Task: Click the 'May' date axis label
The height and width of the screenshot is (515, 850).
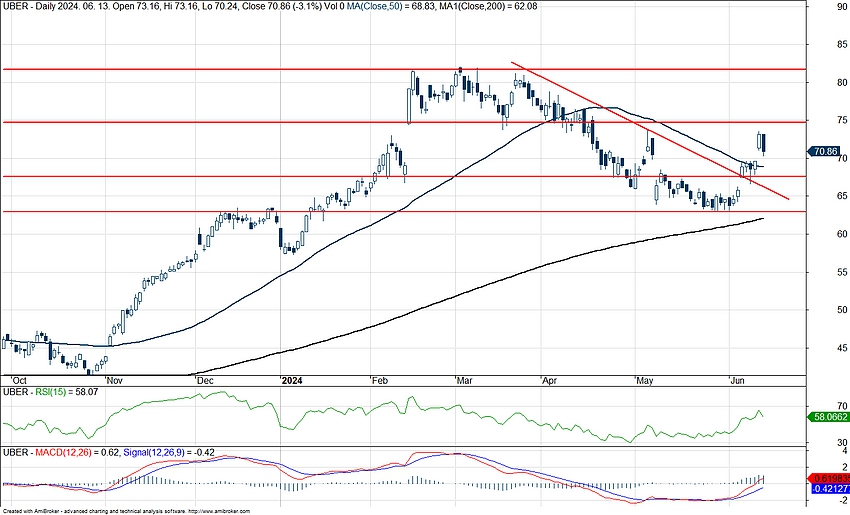Action: click(x=645, y=381)
